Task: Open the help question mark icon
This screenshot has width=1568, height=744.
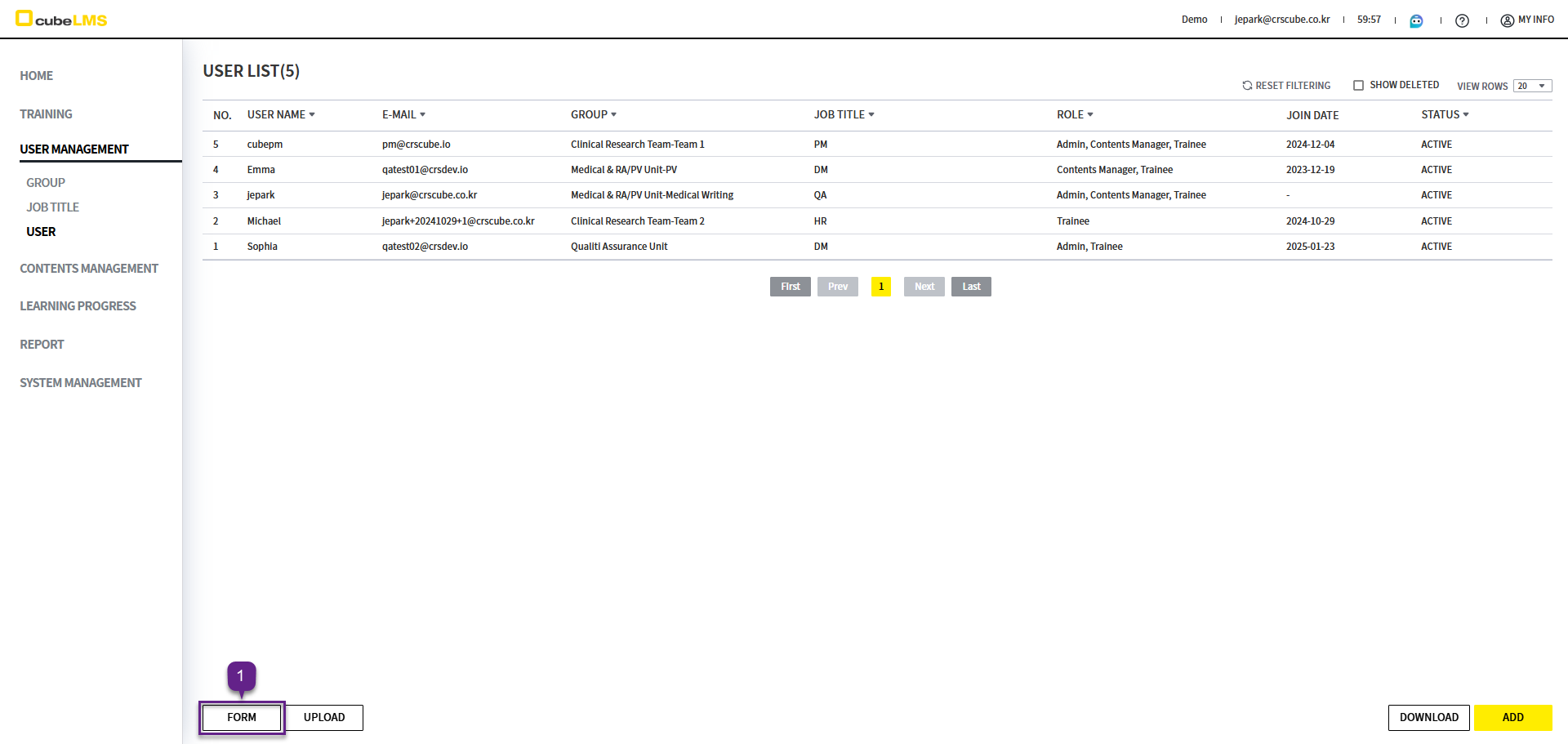Action: click(x=1462, y=20)
